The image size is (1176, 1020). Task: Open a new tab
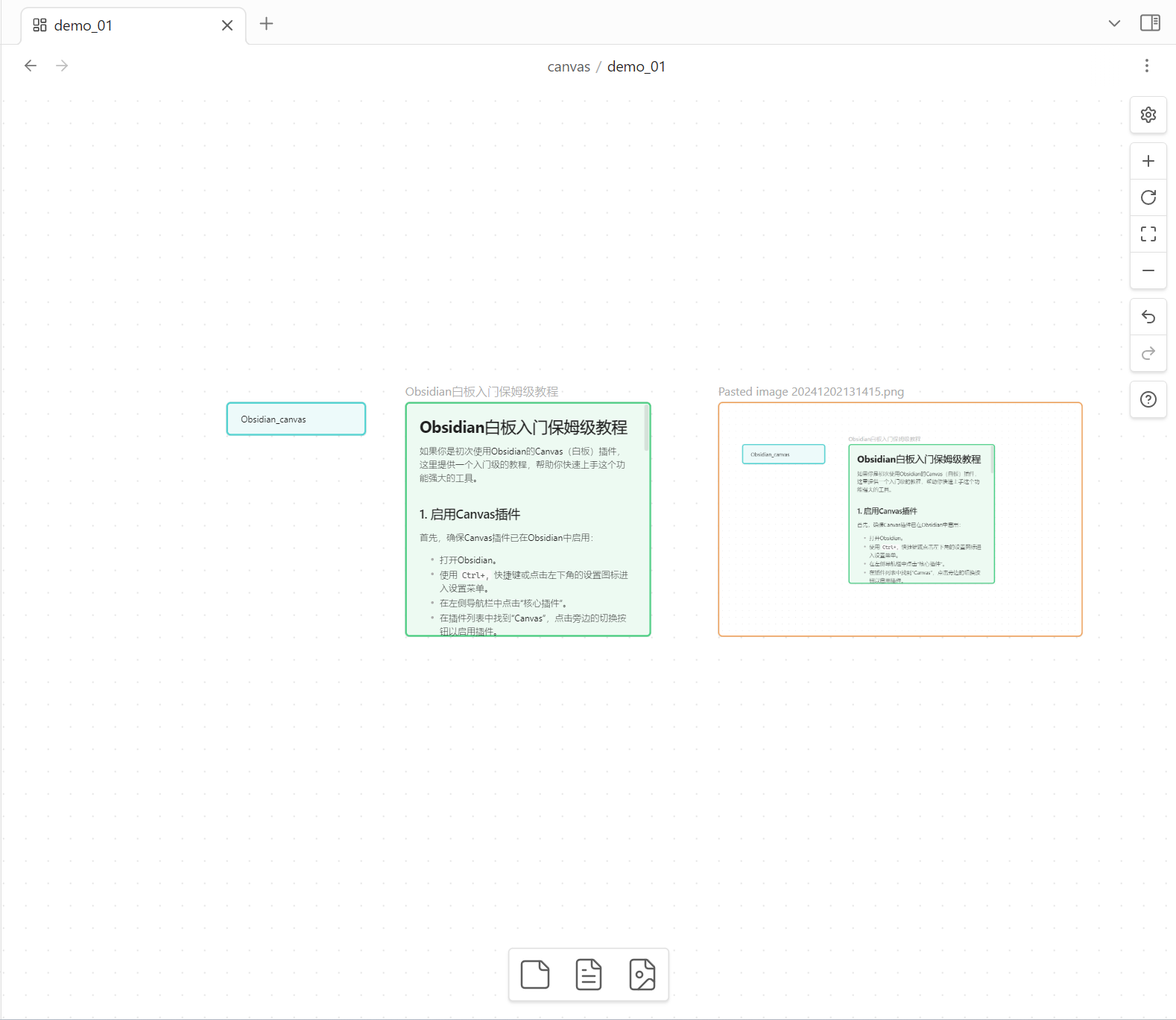coord(266,24)
